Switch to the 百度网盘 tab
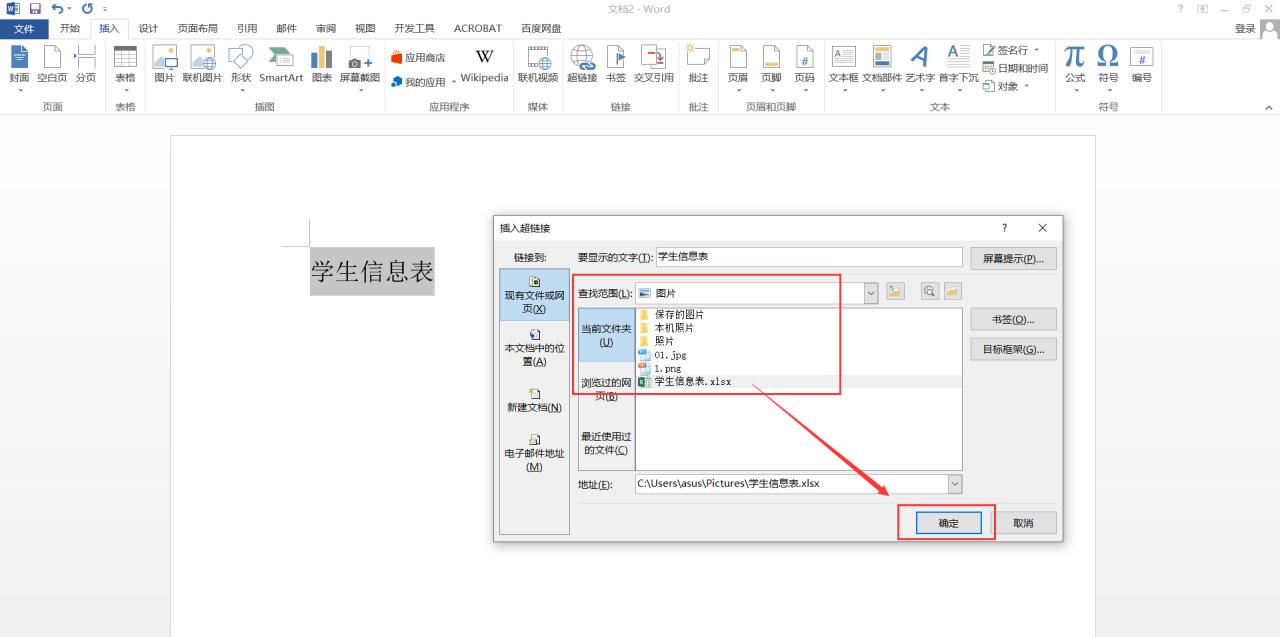 pyautogui.click(x=541, y=29)
